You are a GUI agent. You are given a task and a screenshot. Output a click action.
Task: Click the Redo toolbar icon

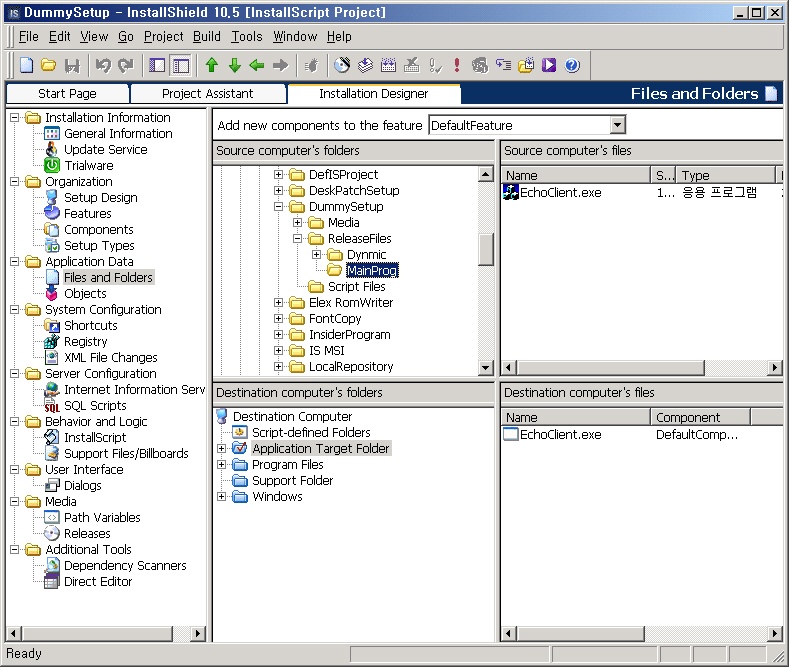pyautogui.click(x=125, y=65)
